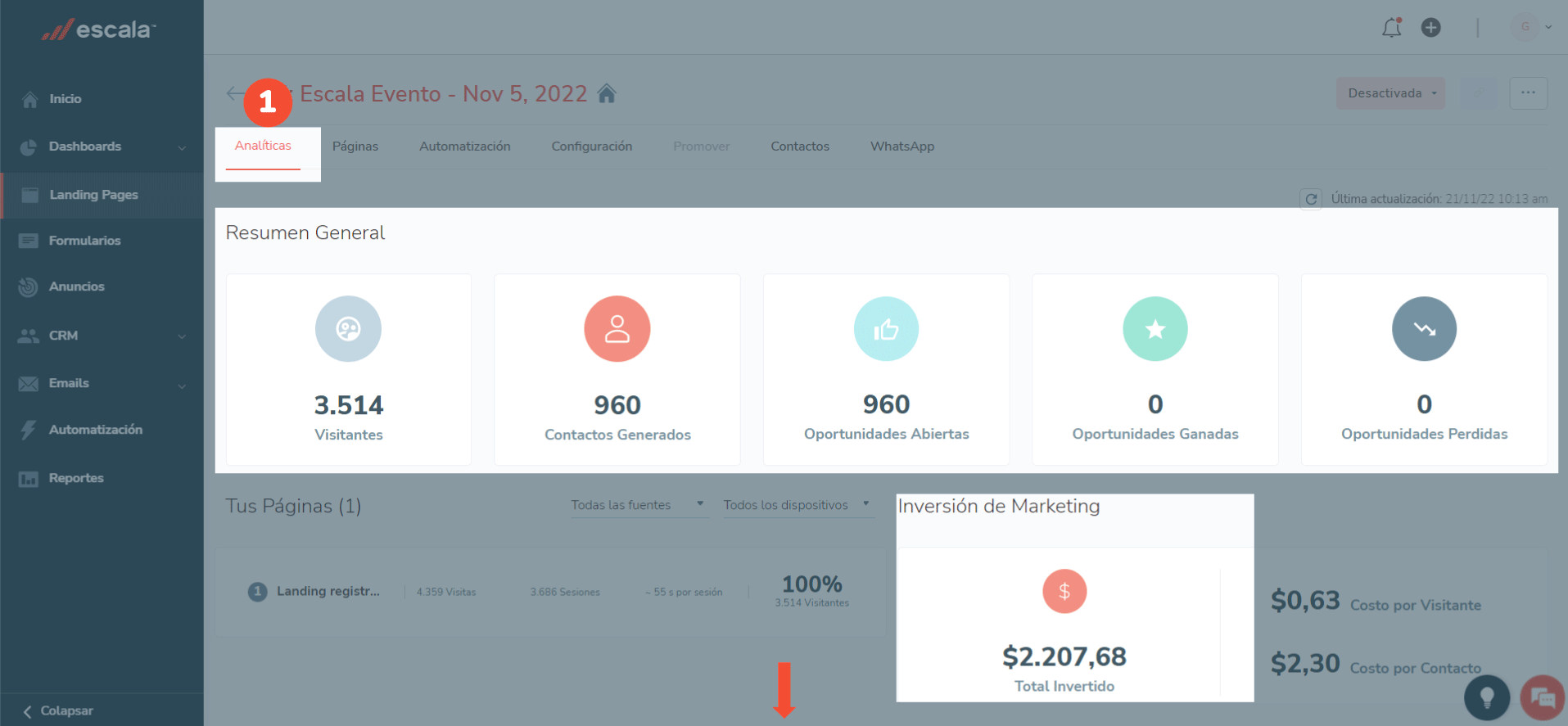Click the home icon beside campaign title
1568x726 pixels.
(607, 94)
